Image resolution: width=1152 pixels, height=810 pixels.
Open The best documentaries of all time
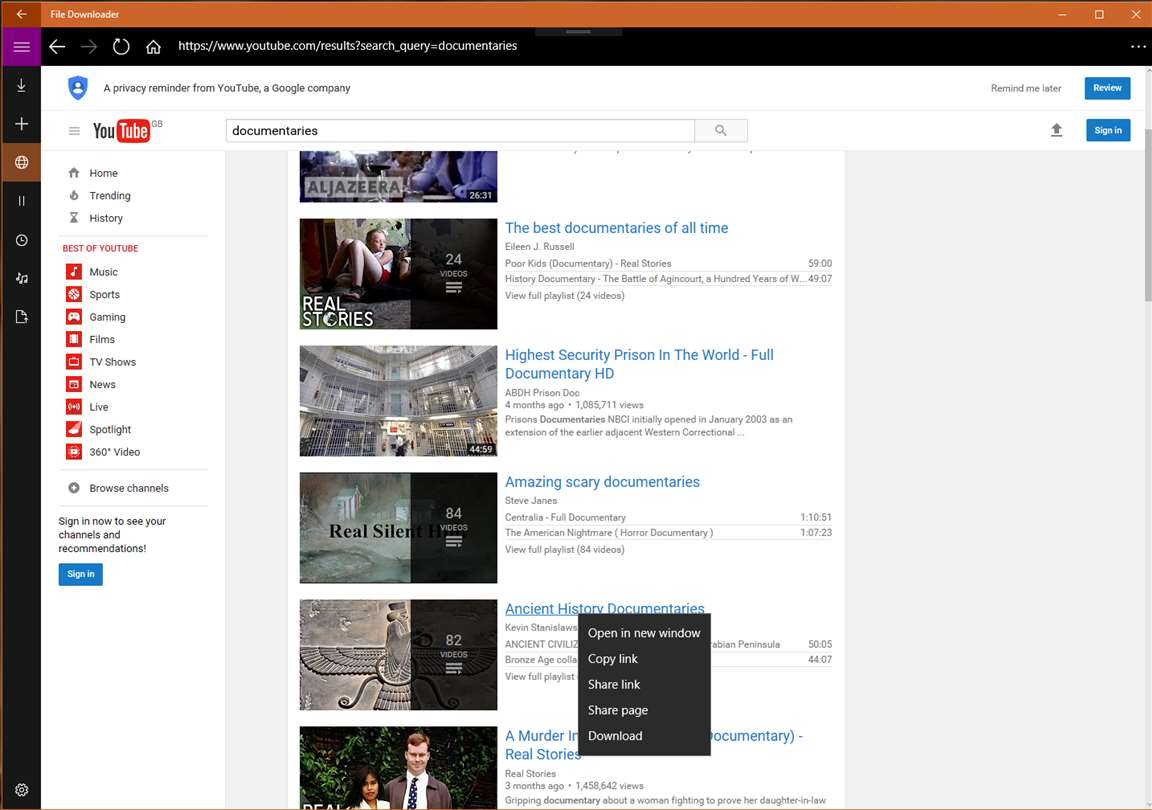tap(616, 228)
